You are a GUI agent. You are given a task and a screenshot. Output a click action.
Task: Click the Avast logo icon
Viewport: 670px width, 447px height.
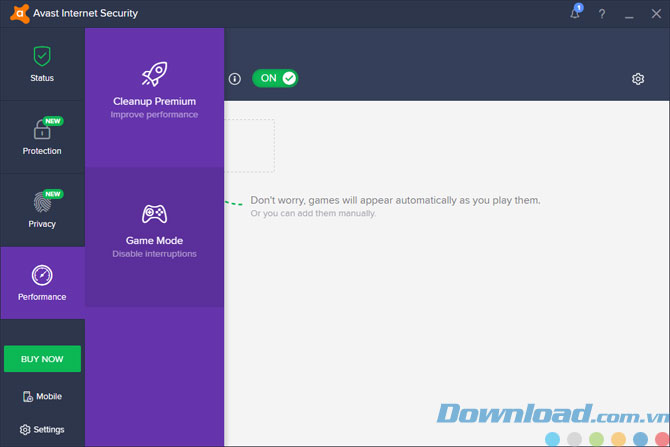20,13
